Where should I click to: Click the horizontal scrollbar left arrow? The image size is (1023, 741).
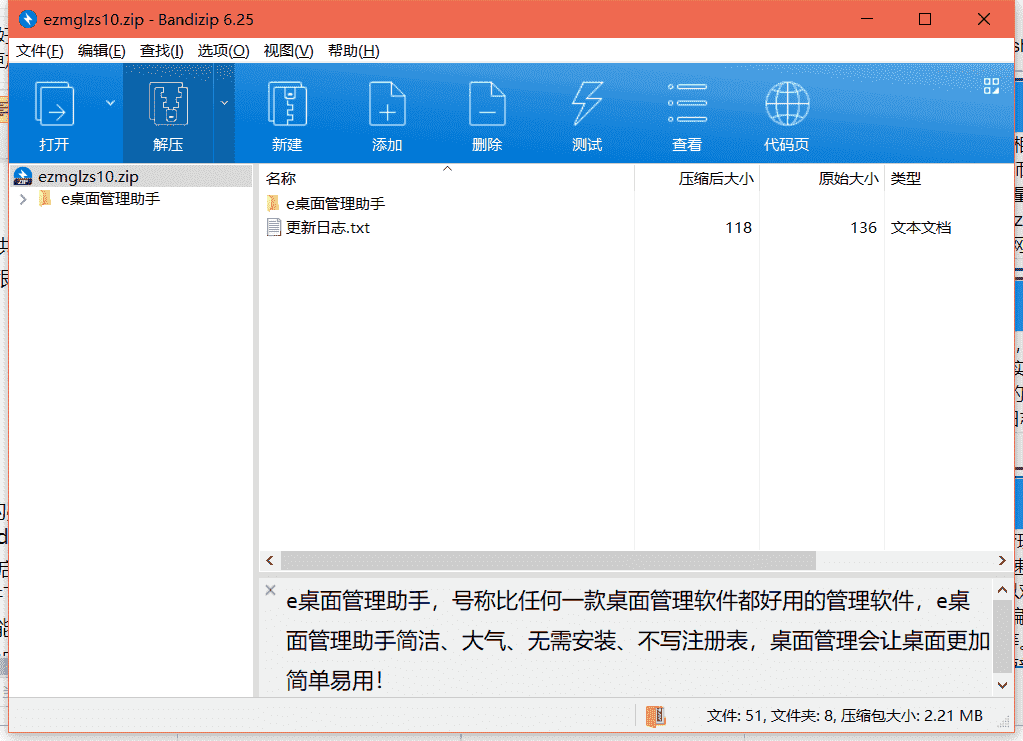point(270,560)
